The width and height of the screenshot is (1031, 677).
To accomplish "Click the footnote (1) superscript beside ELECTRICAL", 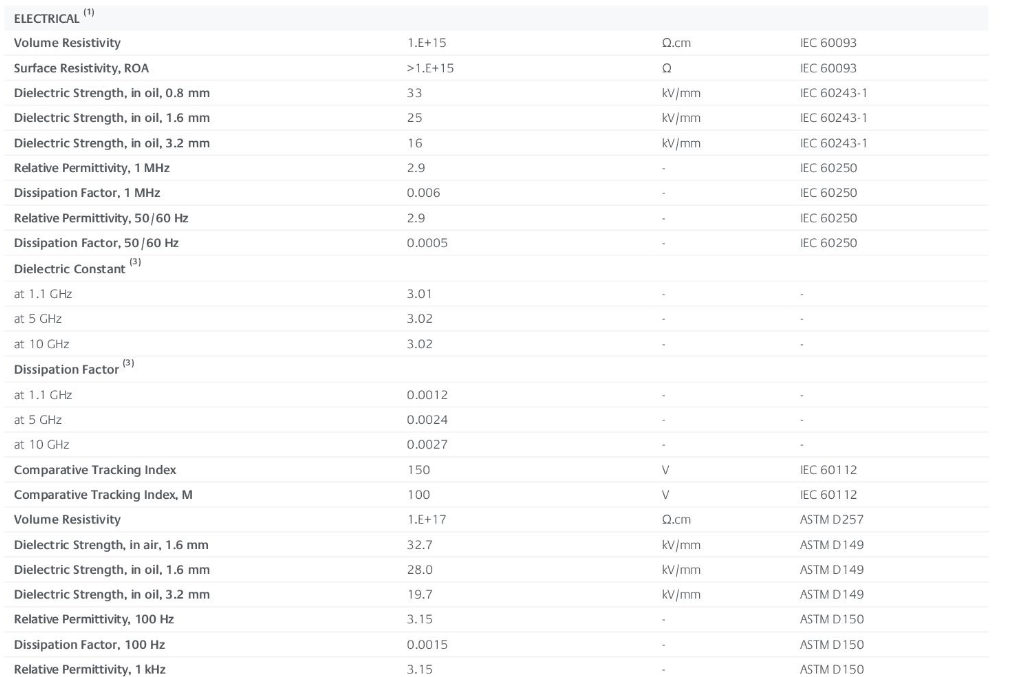I will tap(89, 13).
